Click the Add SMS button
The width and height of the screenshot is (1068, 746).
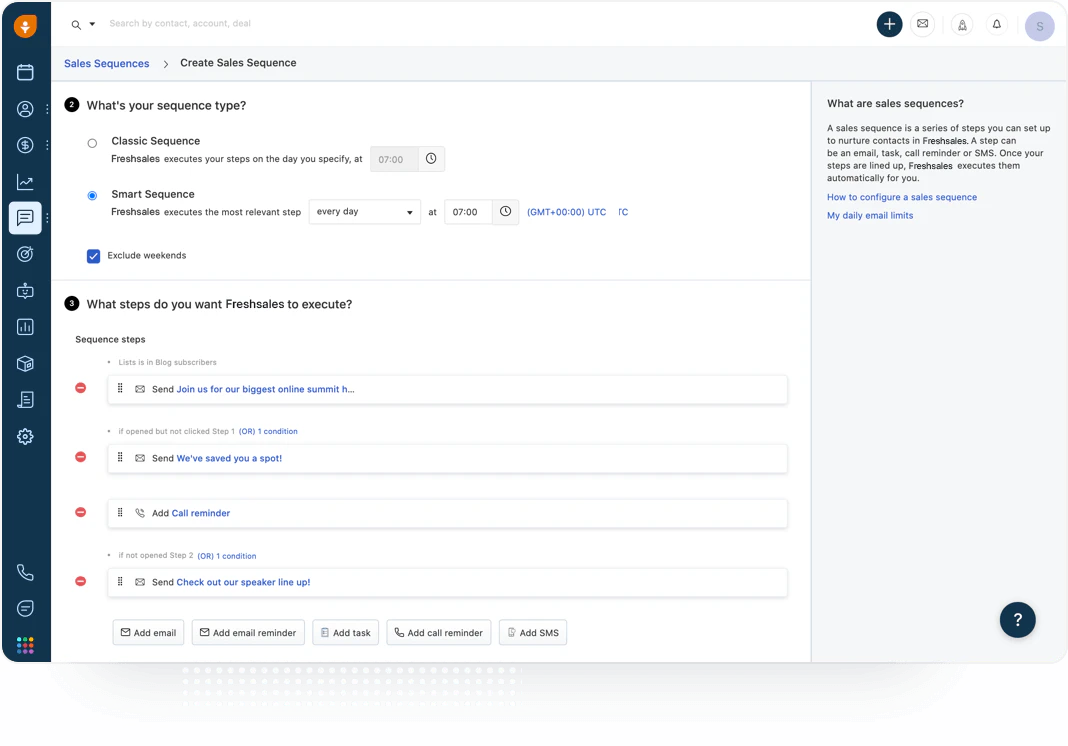pyautogui.click(x=532, y=632)
